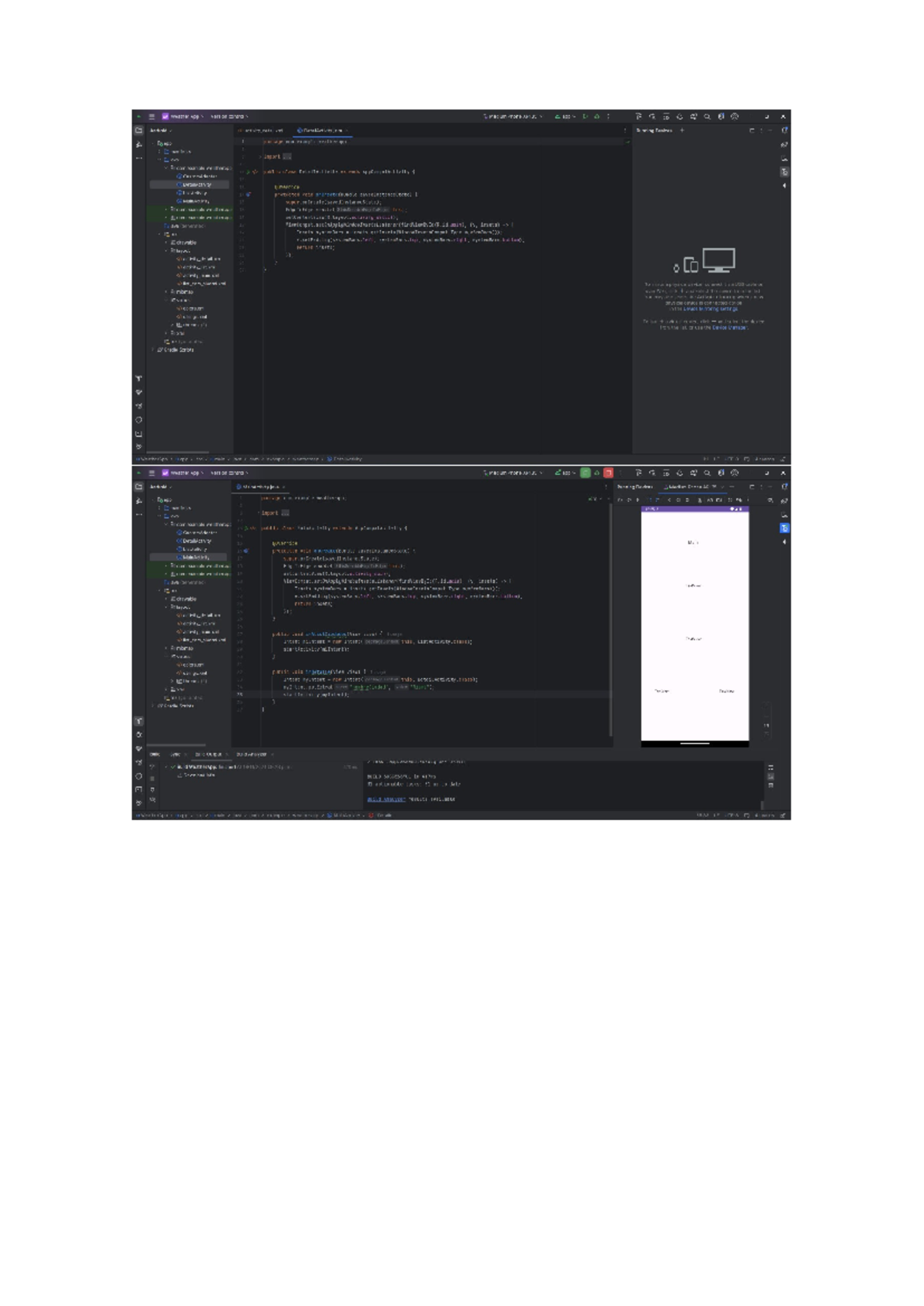
Task: Click the search magnifier in upper toolbar
Action: tap(707, 117)
